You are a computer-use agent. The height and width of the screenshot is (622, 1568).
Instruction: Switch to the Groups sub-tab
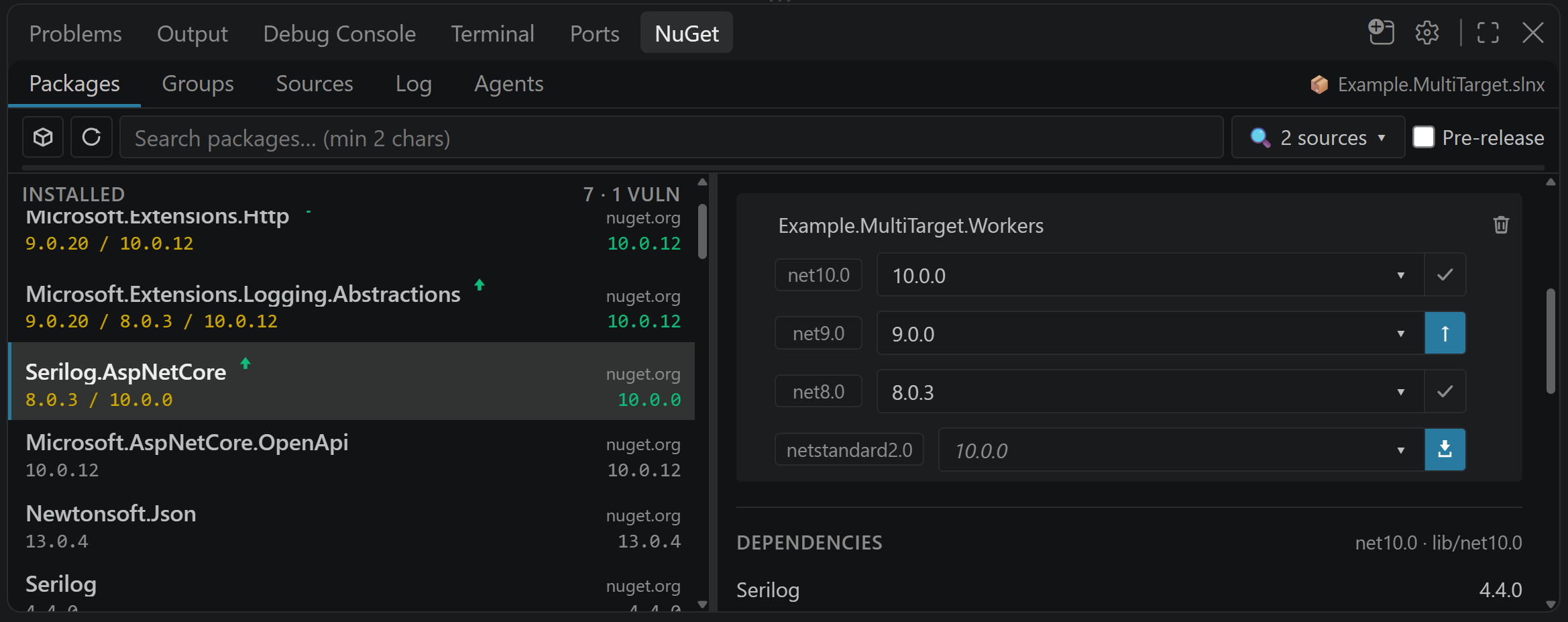tap(198, 84)
